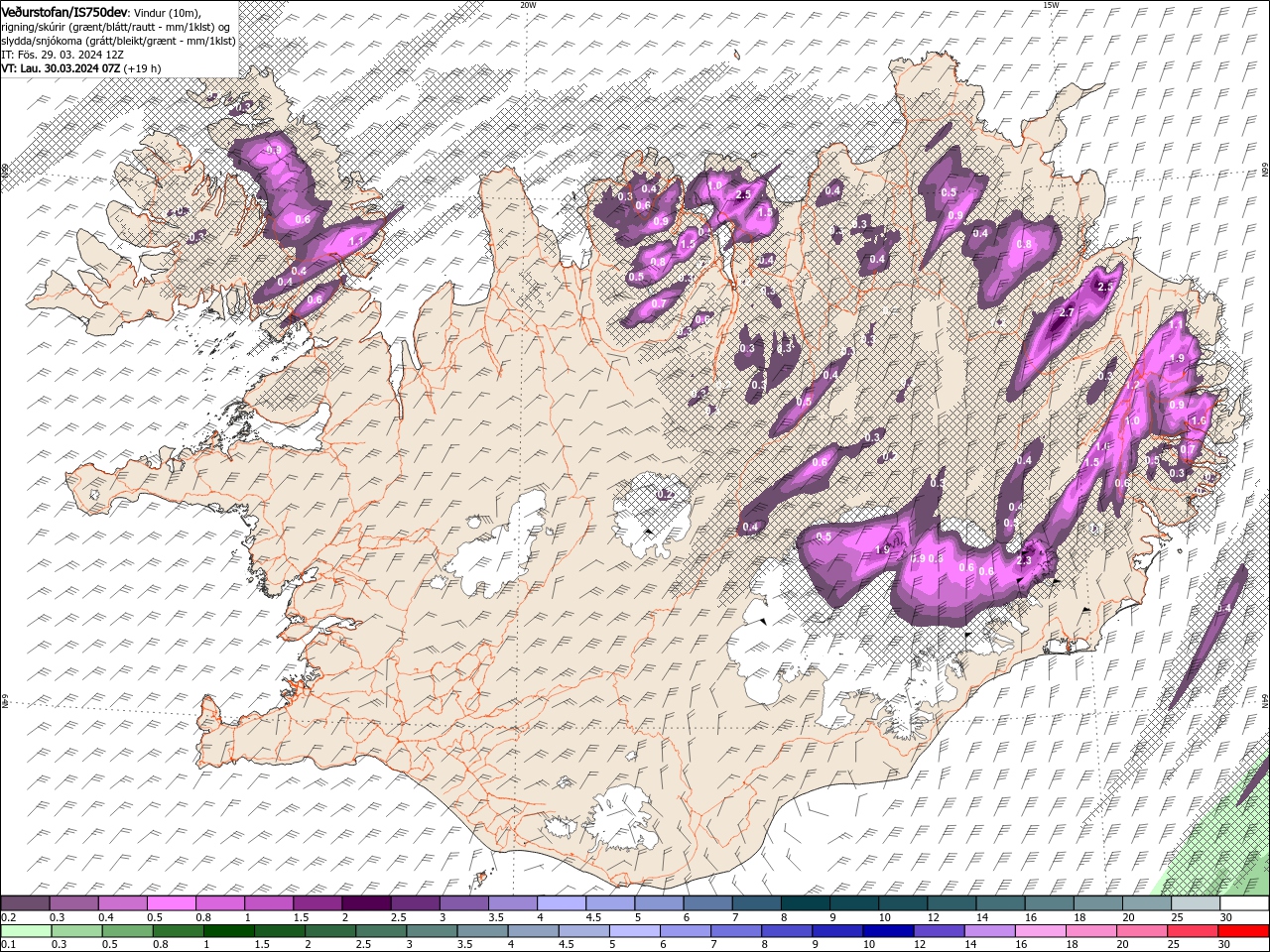
Task: Click the 0.1 label in the bottom legend row
Action: coord(9,945)
